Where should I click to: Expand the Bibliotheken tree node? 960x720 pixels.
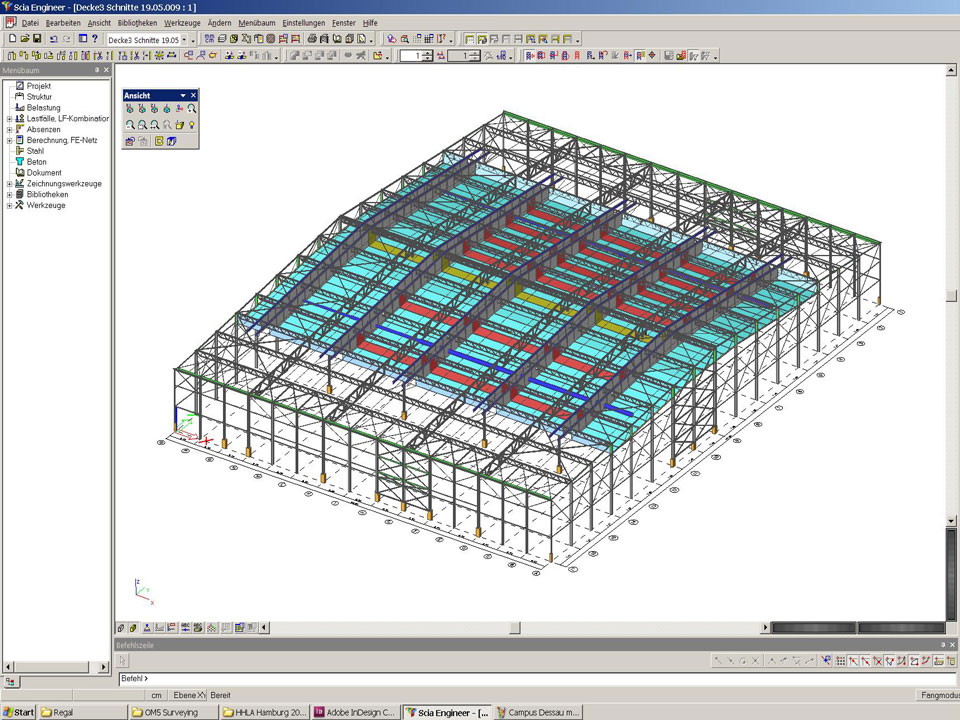(9, 195)
